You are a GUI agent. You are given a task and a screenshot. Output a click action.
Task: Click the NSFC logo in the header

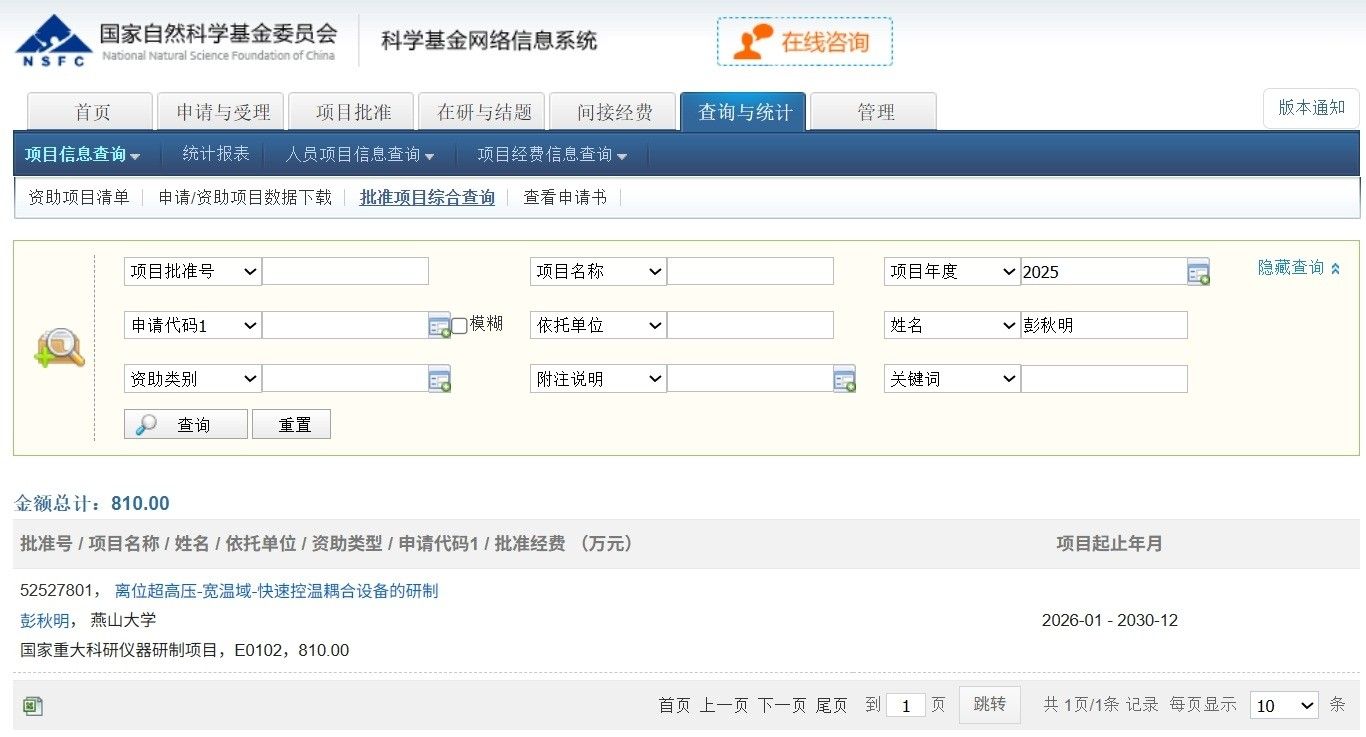[x=54, y=41]
